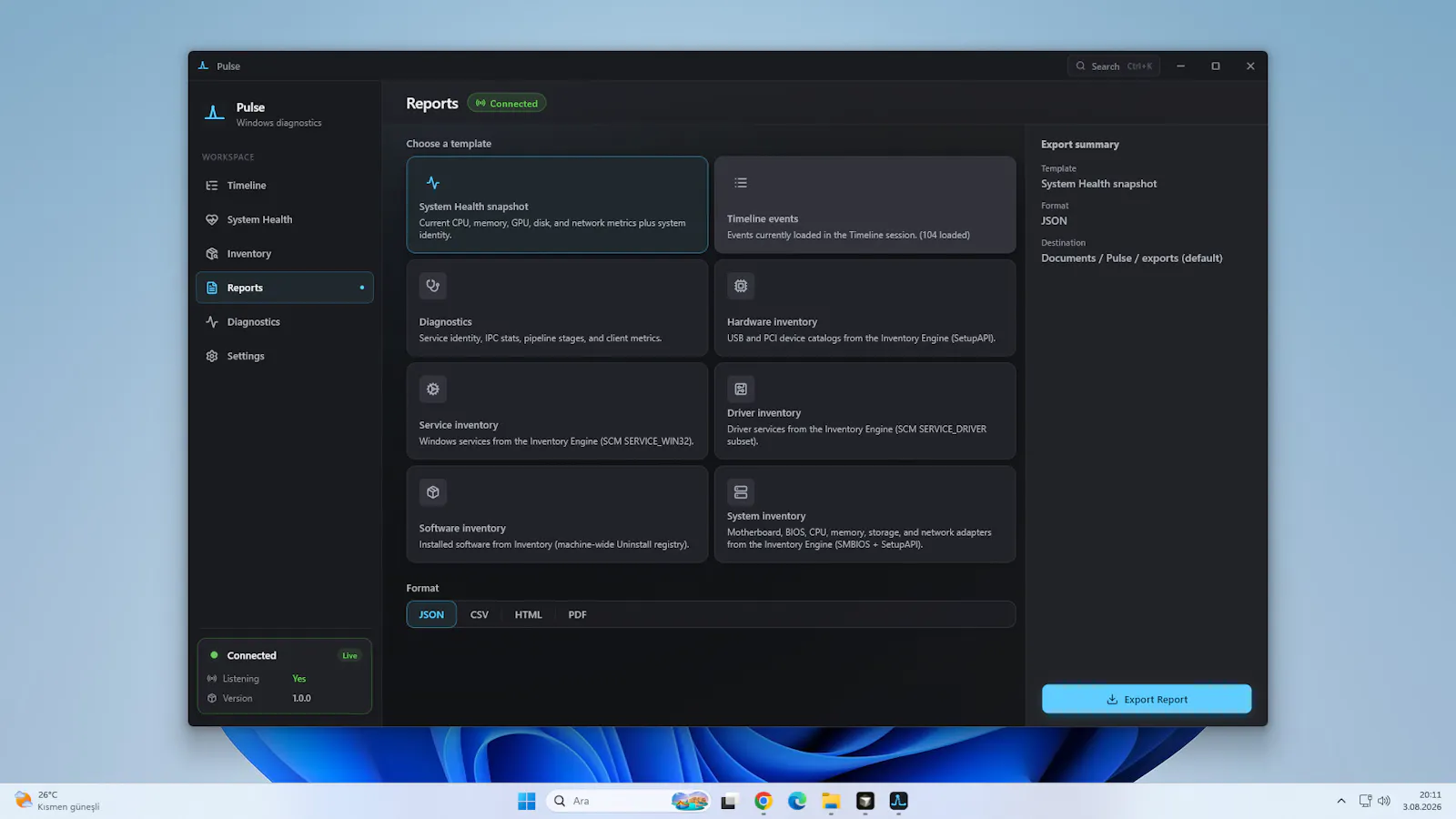This screenshot has width=1456, height=819.
Task: Click the Diagnostics pulse icon in sidebar
Action: tap(212, 322)
